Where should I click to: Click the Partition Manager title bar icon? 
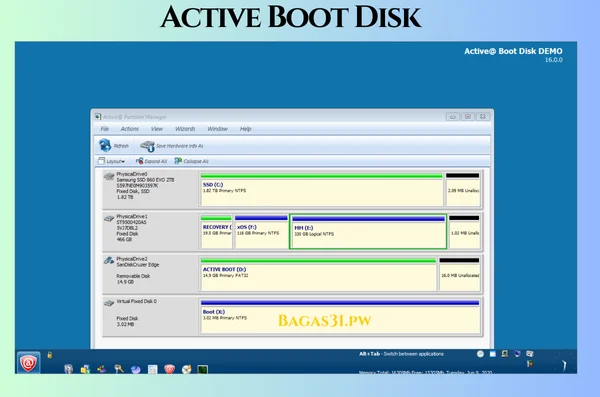click(98, 116)
